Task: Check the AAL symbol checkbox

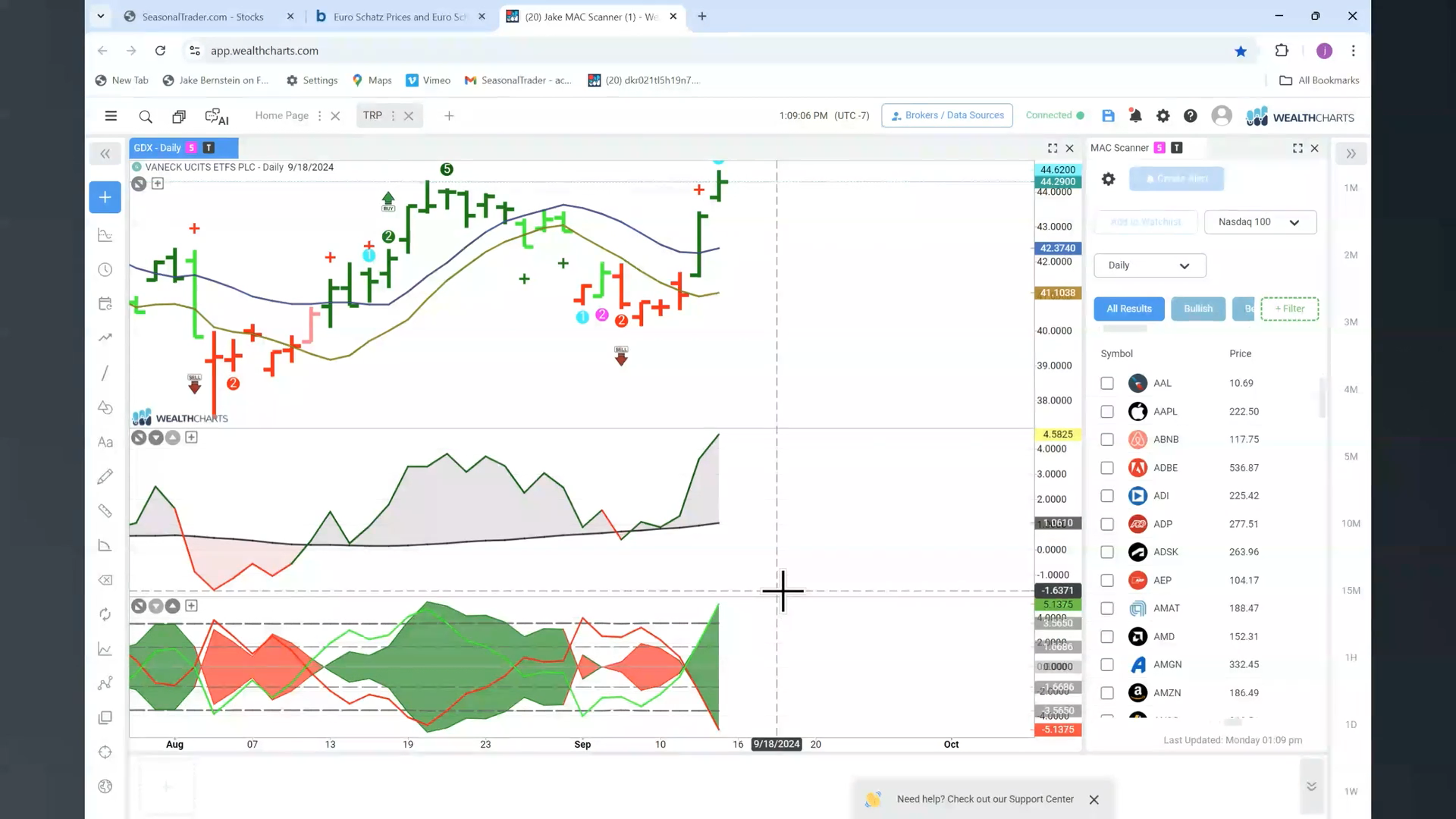Action: (1107, 384)
